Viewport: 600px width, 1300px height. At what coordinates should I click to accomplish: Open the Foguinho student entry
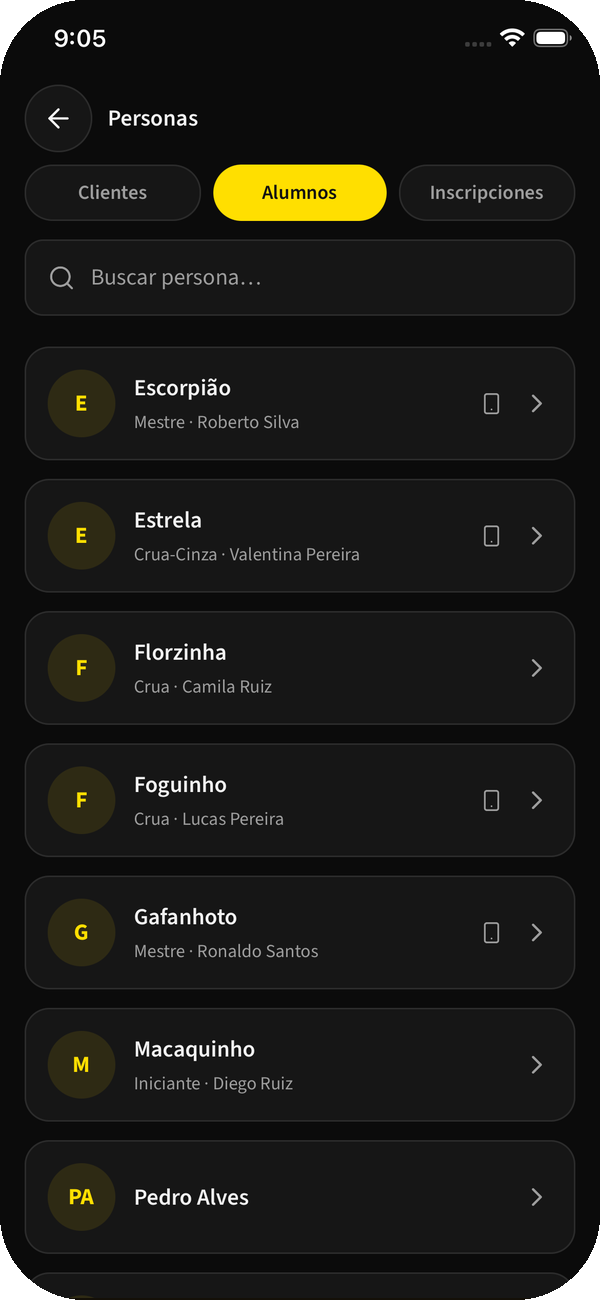pyautogui.click(x=300, y=800)
